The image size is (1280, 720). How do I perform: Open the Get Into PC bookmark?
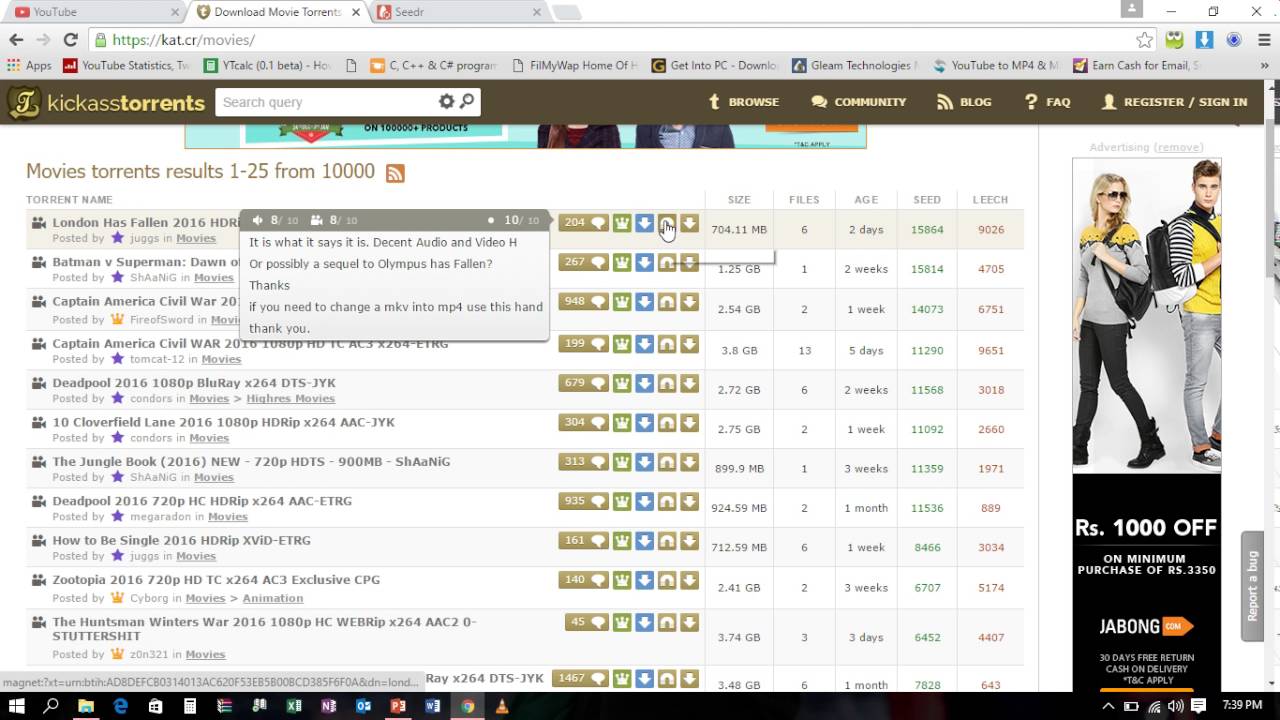point(715,65)
